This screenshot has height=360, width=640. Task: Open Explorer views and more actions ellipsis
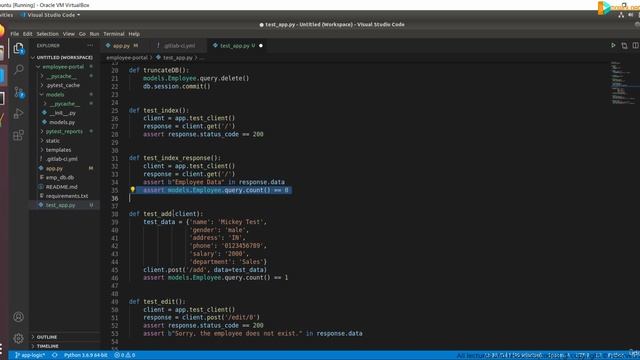[x=90, y=45]
